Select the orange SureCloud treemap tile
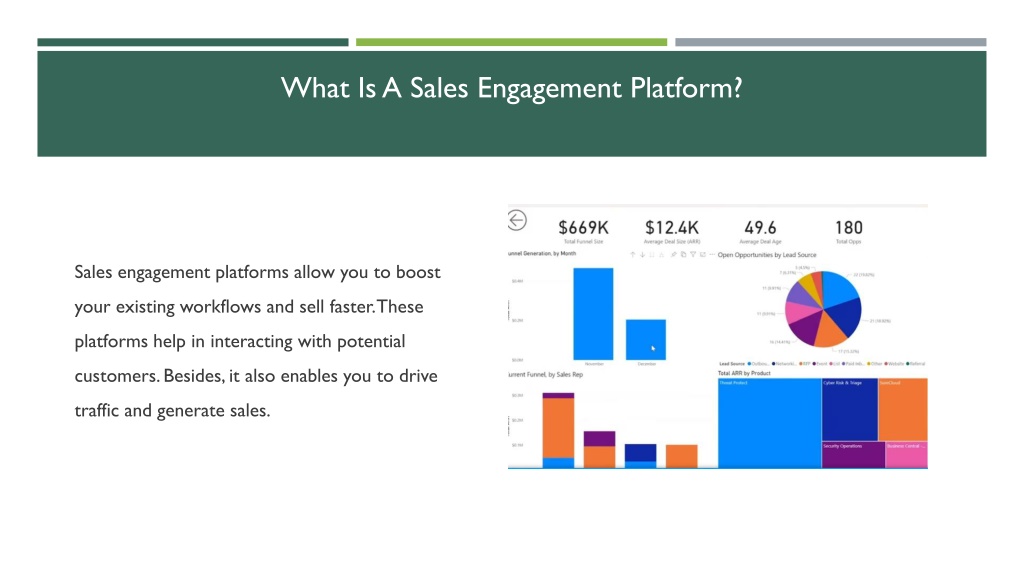The height and width of the screenshot is (576, 1024). [x=903, y=409]
